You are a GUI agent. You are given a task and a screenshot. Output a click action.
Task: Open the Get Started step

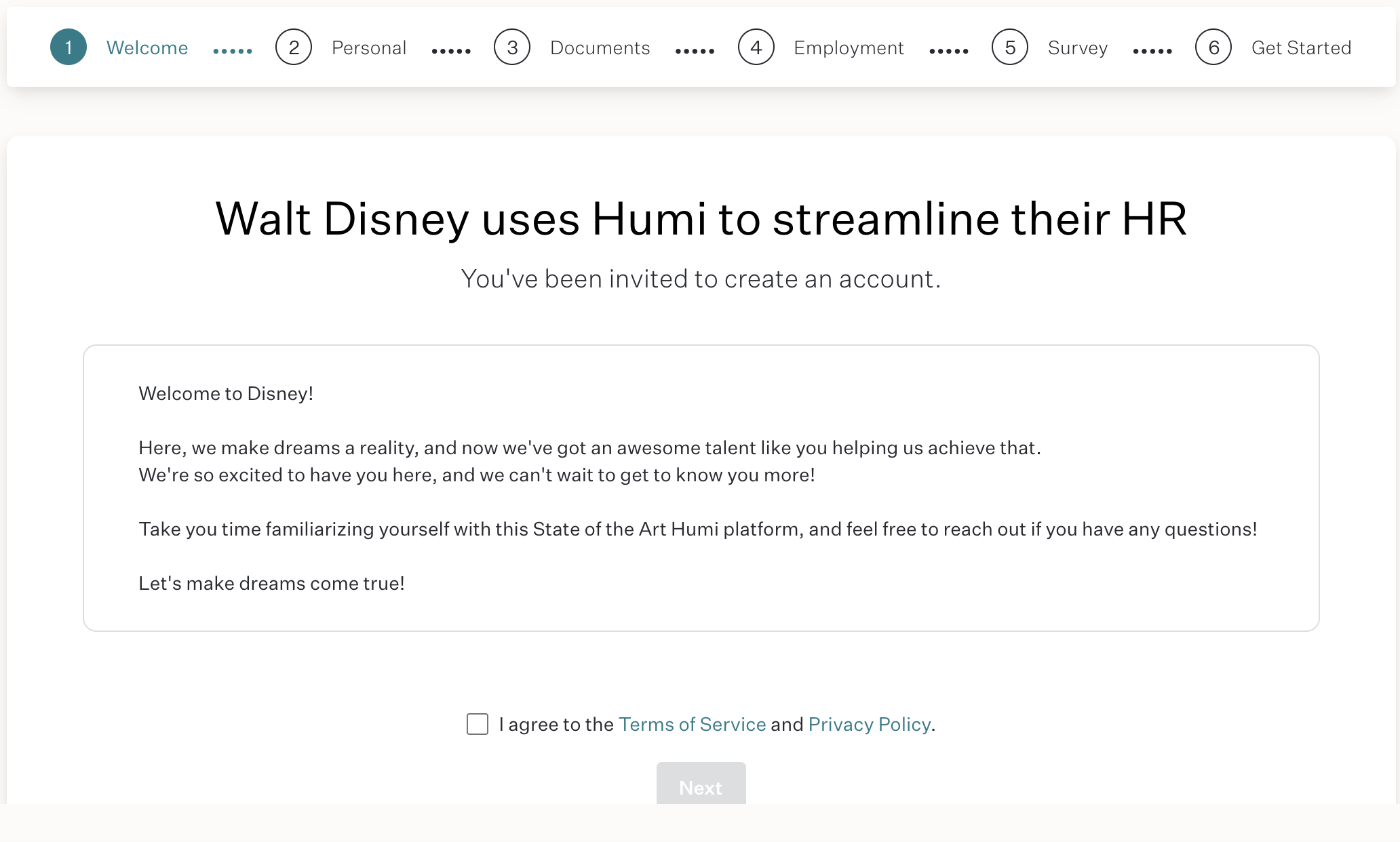click(x=1302, y=47)
